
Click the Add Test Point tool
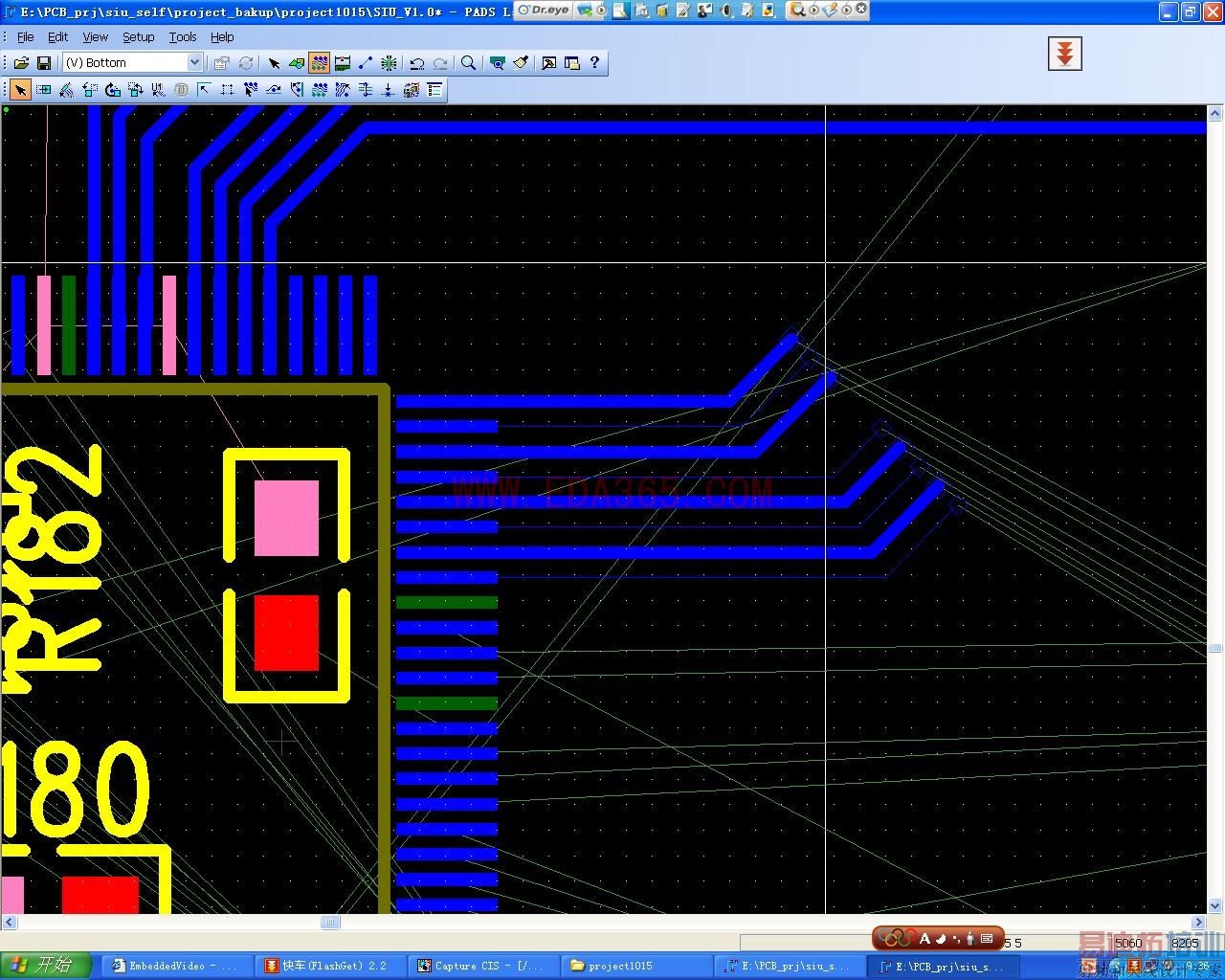pyautogui.click(x=388, y=90)
